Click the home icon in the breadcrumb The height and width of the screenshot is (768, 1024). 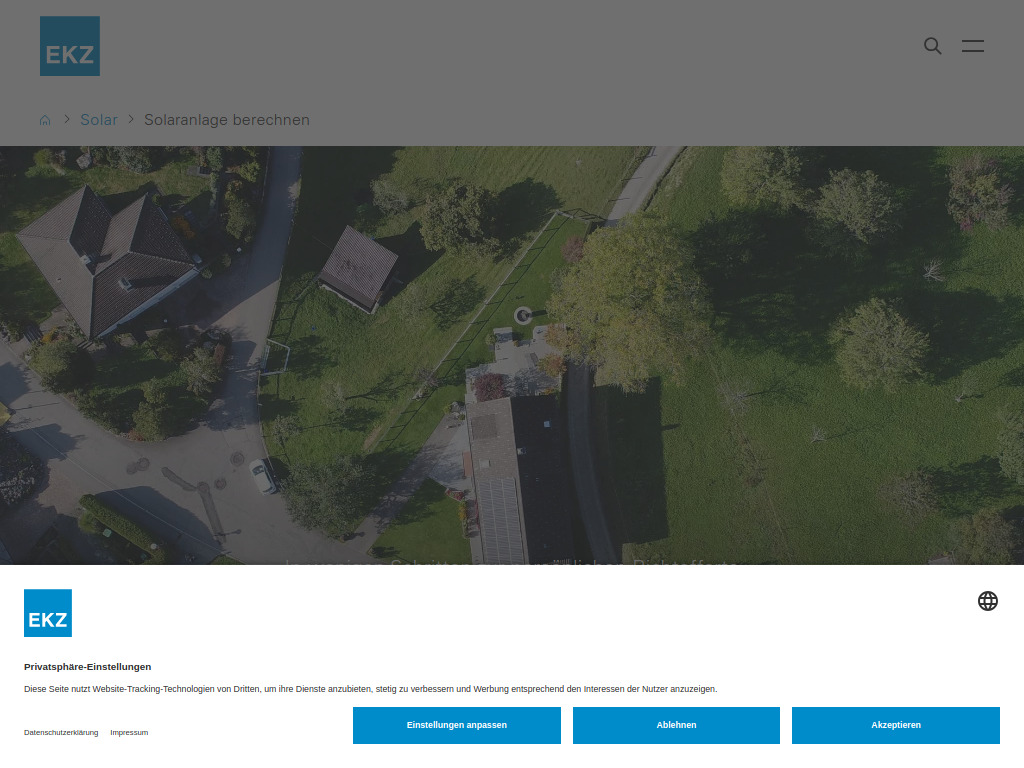(x=44, y=119)
